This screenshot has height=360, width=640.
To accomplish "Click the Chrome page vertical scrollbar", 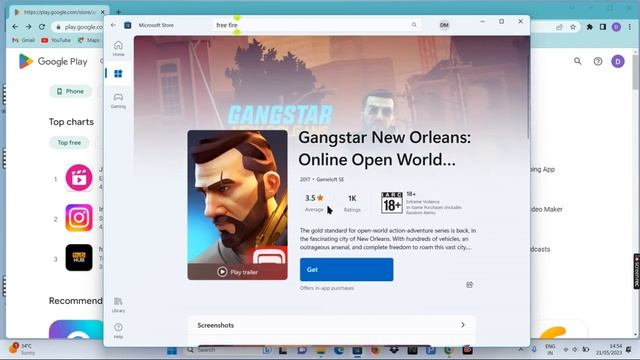I will pos(635,71).
